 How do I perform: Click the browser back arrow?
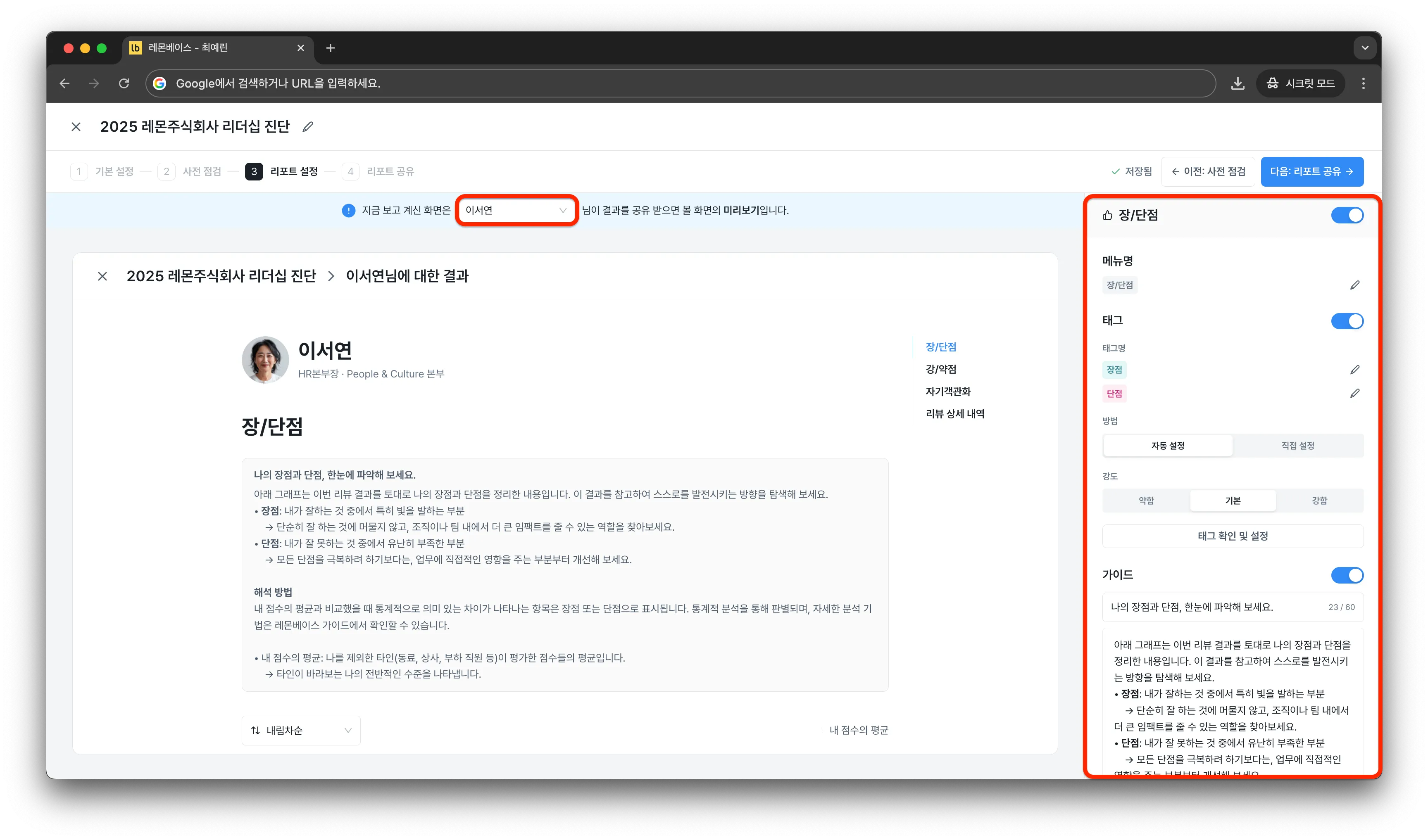[64, 84]
